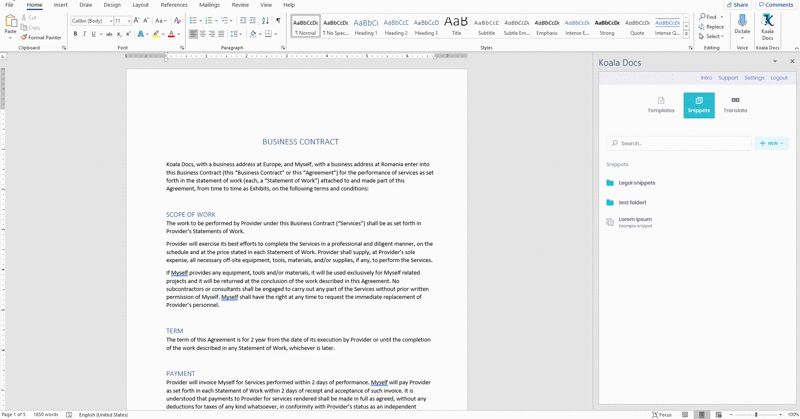The image size is (800, 419).
Task: Apply subscript formatting
Action: click(x=119, y=34)
